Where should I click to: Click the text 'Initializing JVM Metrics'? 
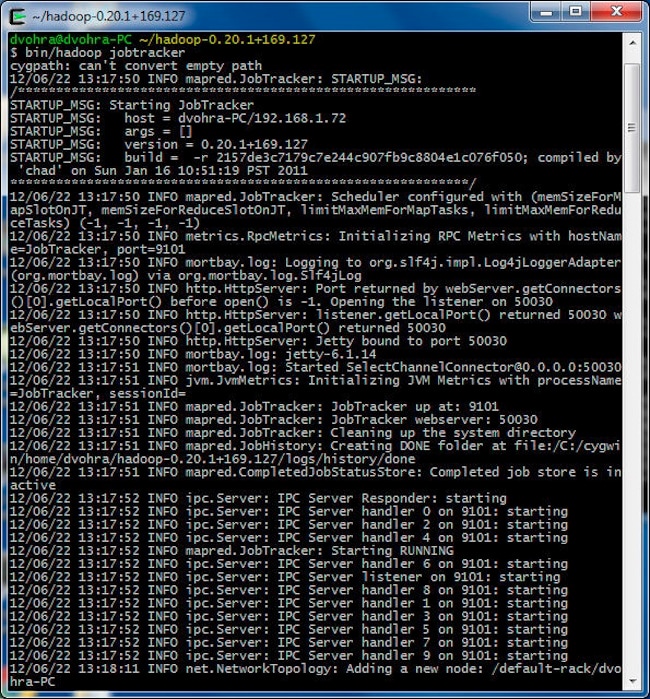pos(399,380)
